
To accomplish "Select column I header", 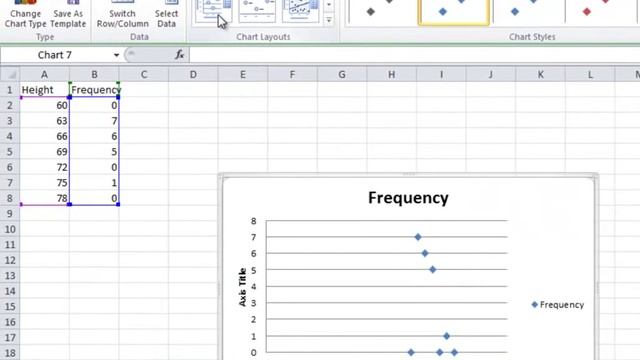I will [441, 75].
